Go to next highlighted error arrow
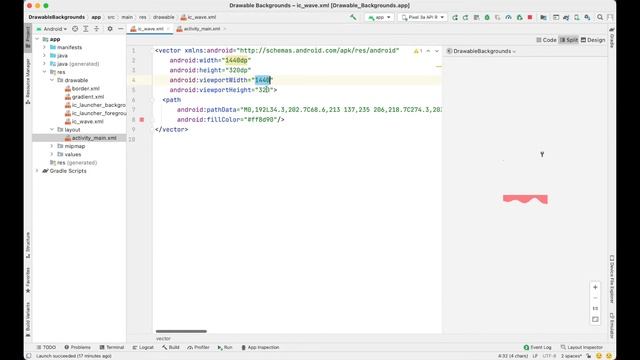The image size is (640, 360). click(437, 51)
